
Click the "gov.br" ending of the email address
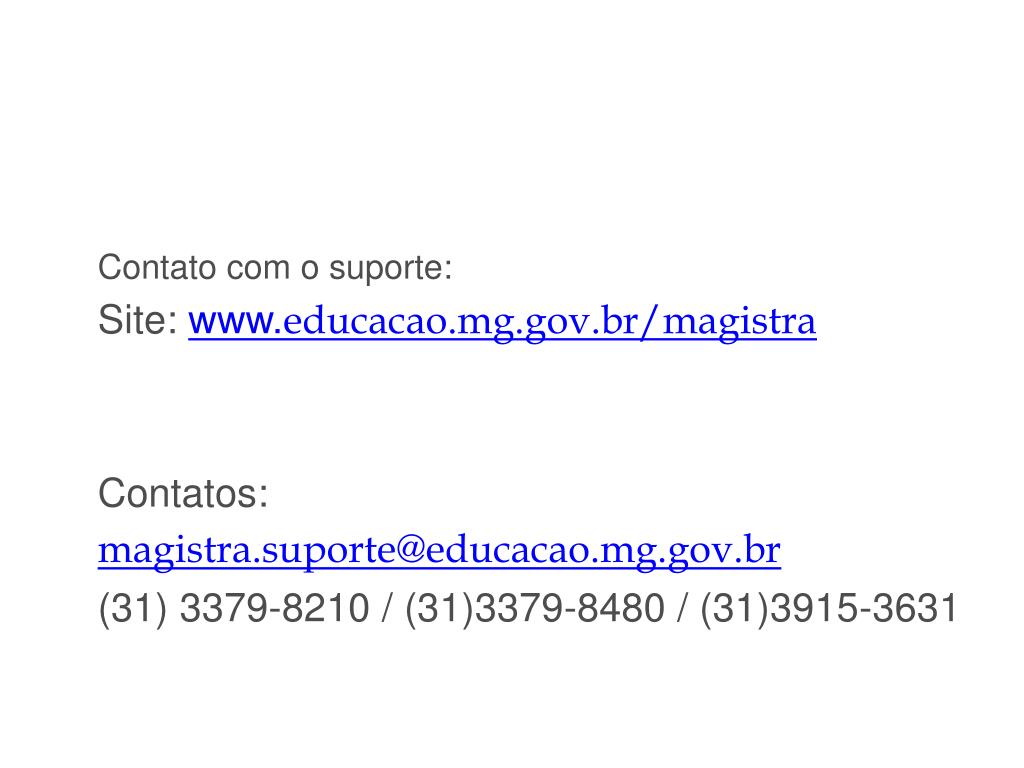[724, 552]
